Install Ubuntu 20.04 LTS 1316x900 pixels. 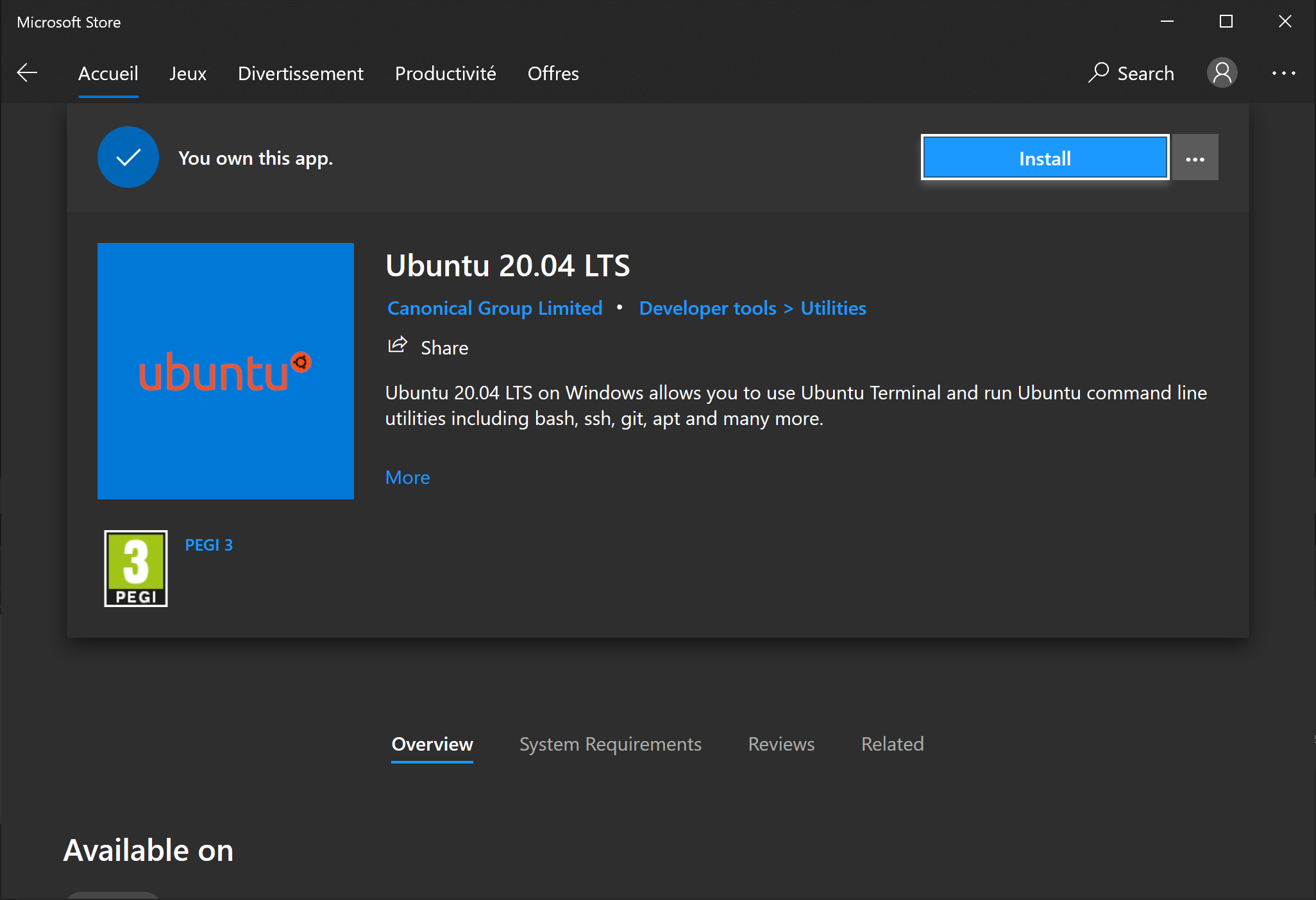coord(1045,158)
